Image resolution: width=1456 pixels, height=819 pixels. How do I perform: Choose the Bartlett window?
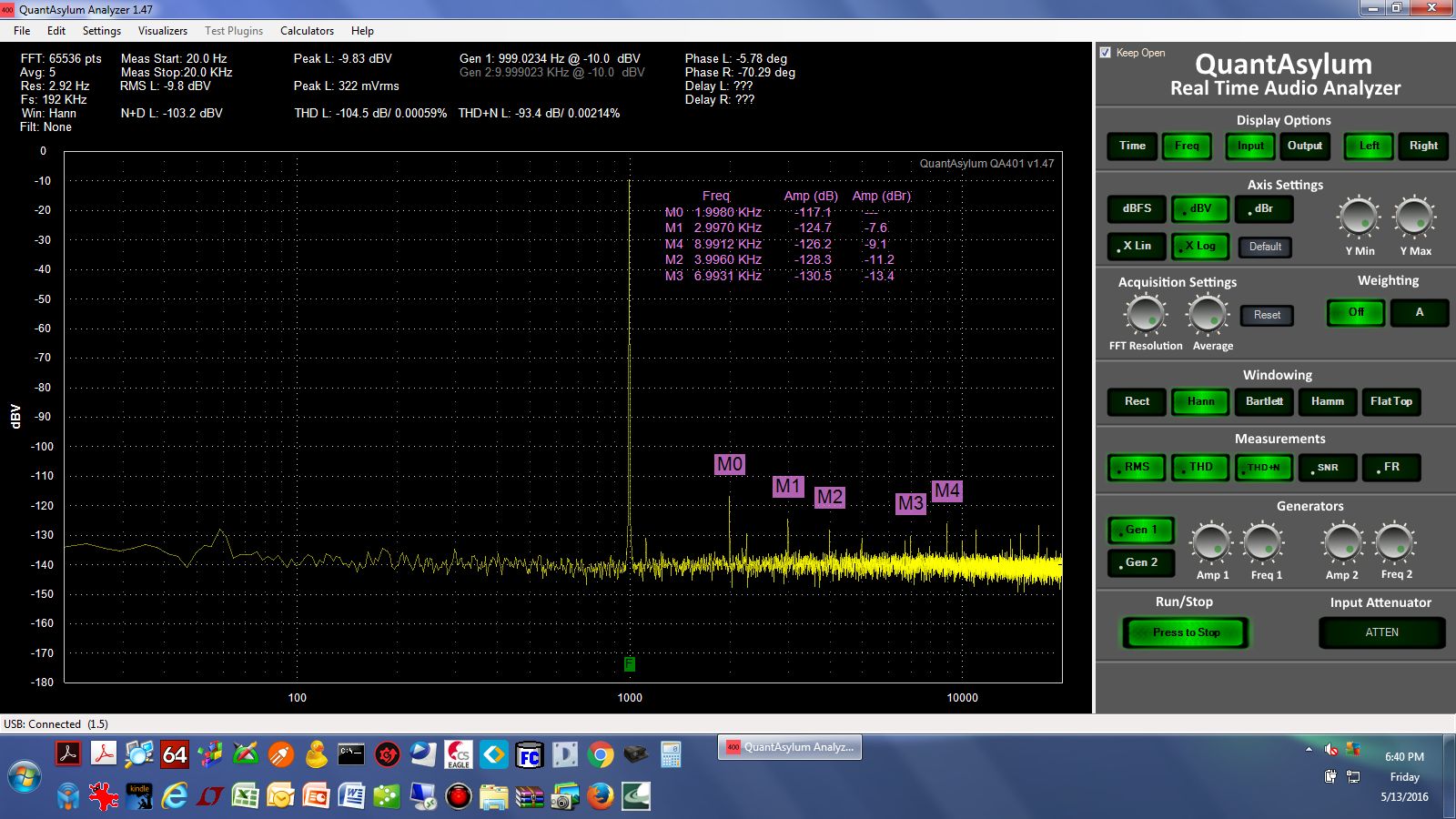tap(1264, 401)
